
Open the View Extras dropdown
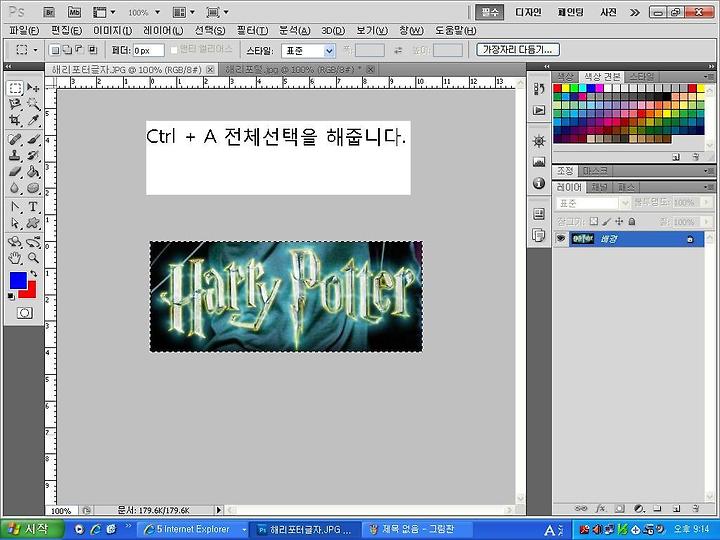click(x=104, y=12)
